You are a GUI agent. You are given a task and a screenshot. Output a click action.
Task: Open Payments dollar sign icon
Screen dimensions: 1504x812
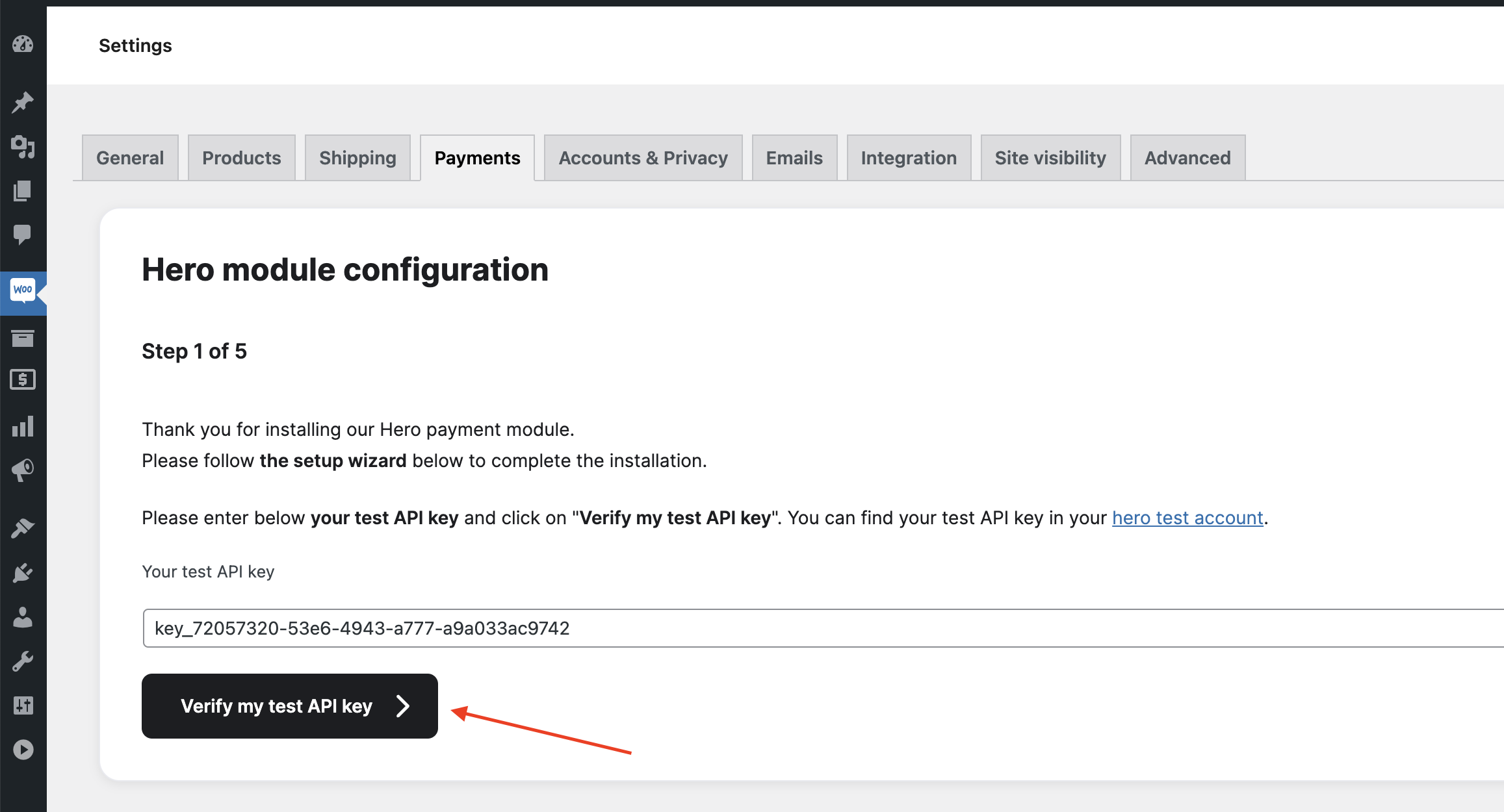point(23,379)
